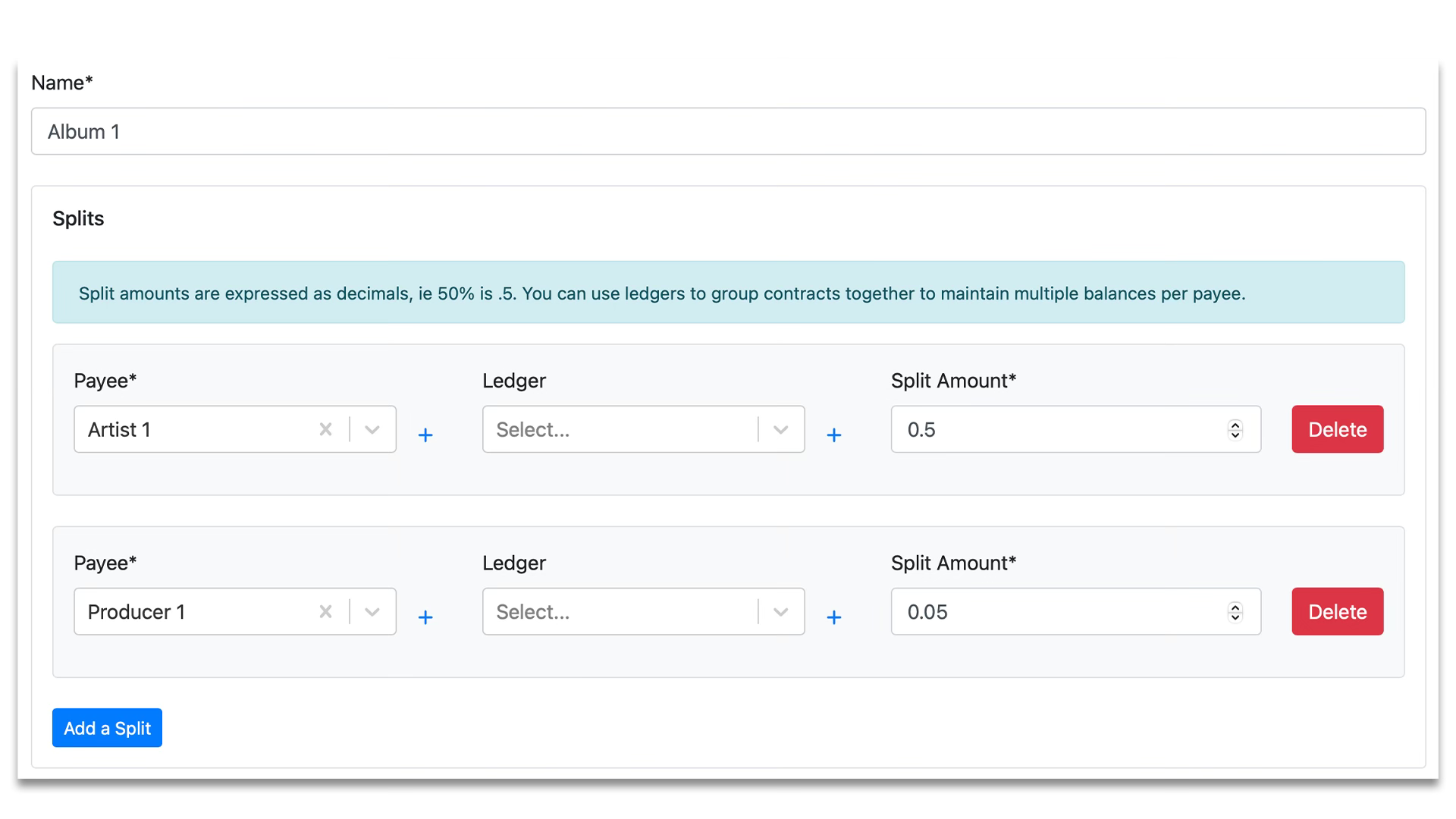The width and height of the screenshot is (1456, 819).
Task: Delete the Producer 1 split
Action: coord(1337,611)
